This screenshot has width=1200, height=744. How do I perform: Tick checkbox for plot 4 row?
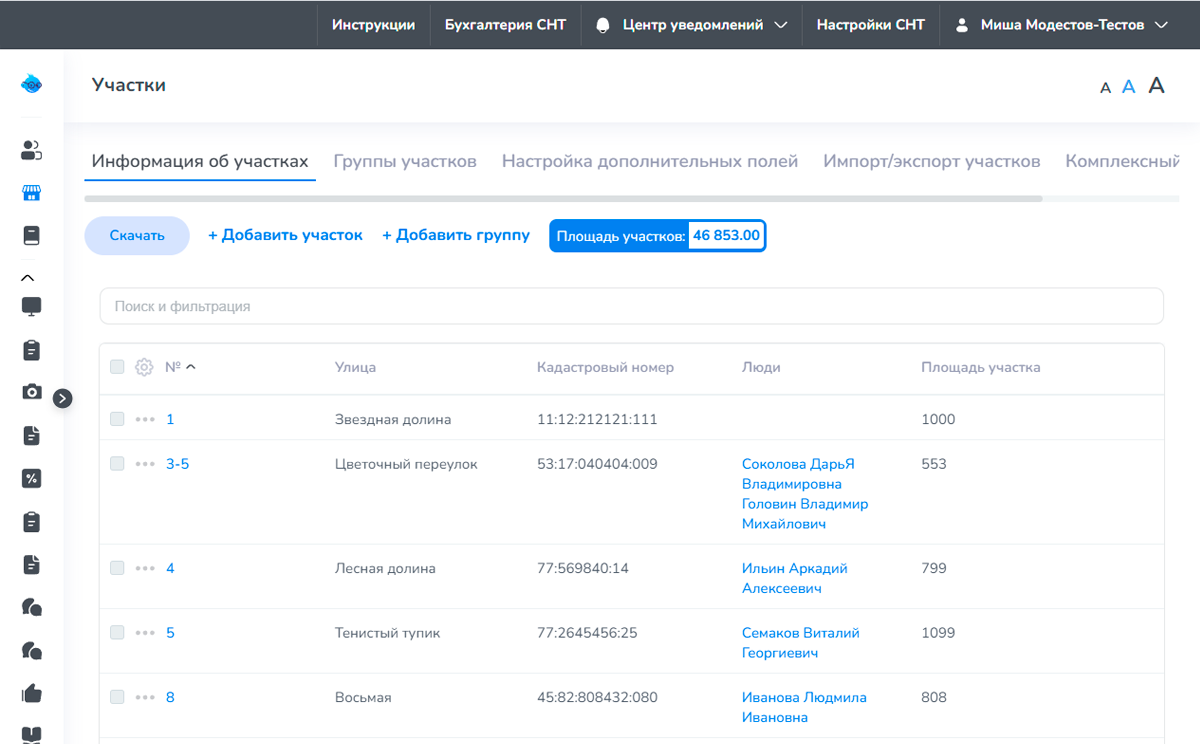coord(117,568)
